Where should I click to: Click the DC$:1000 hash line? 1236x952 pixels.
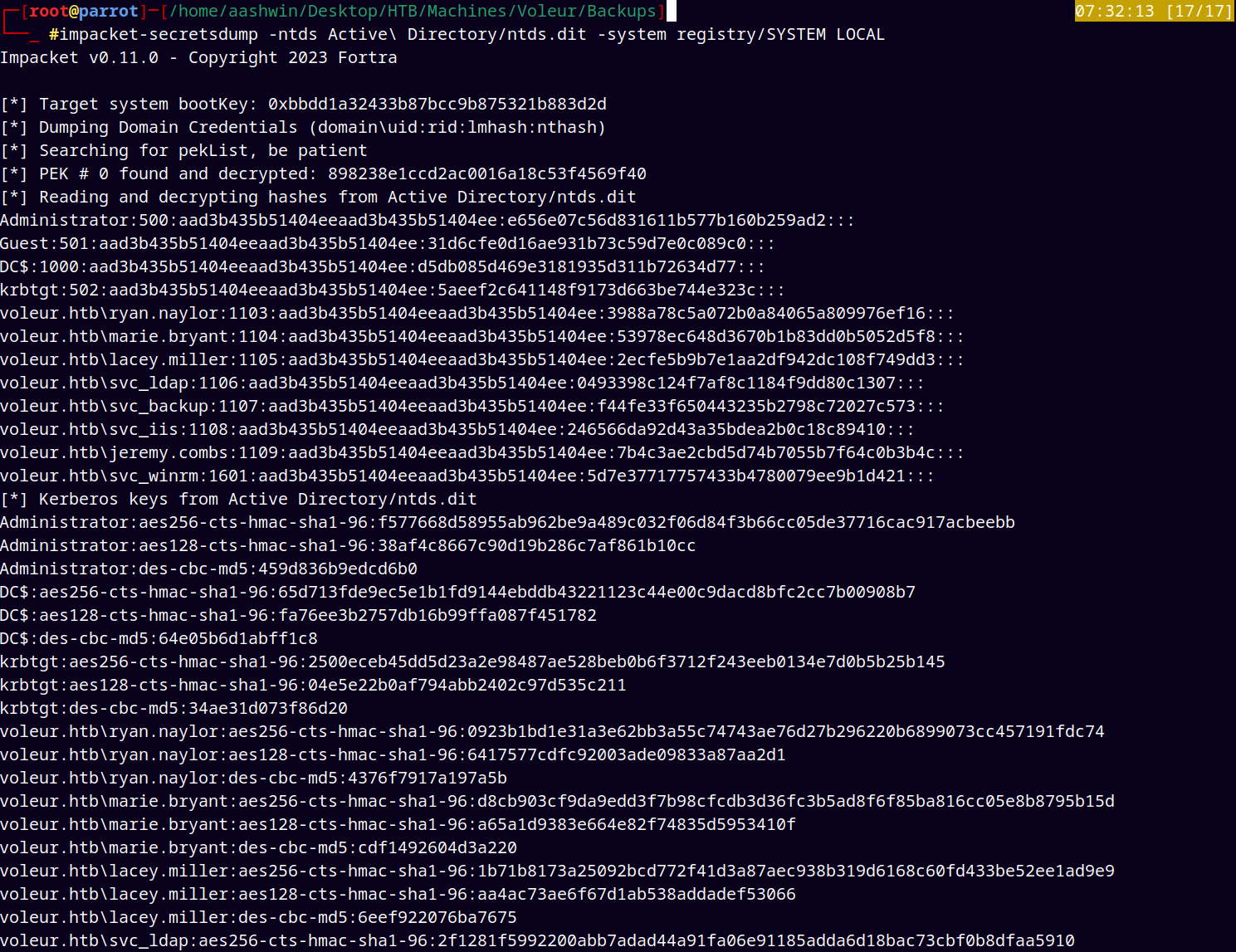coord(383,266)
